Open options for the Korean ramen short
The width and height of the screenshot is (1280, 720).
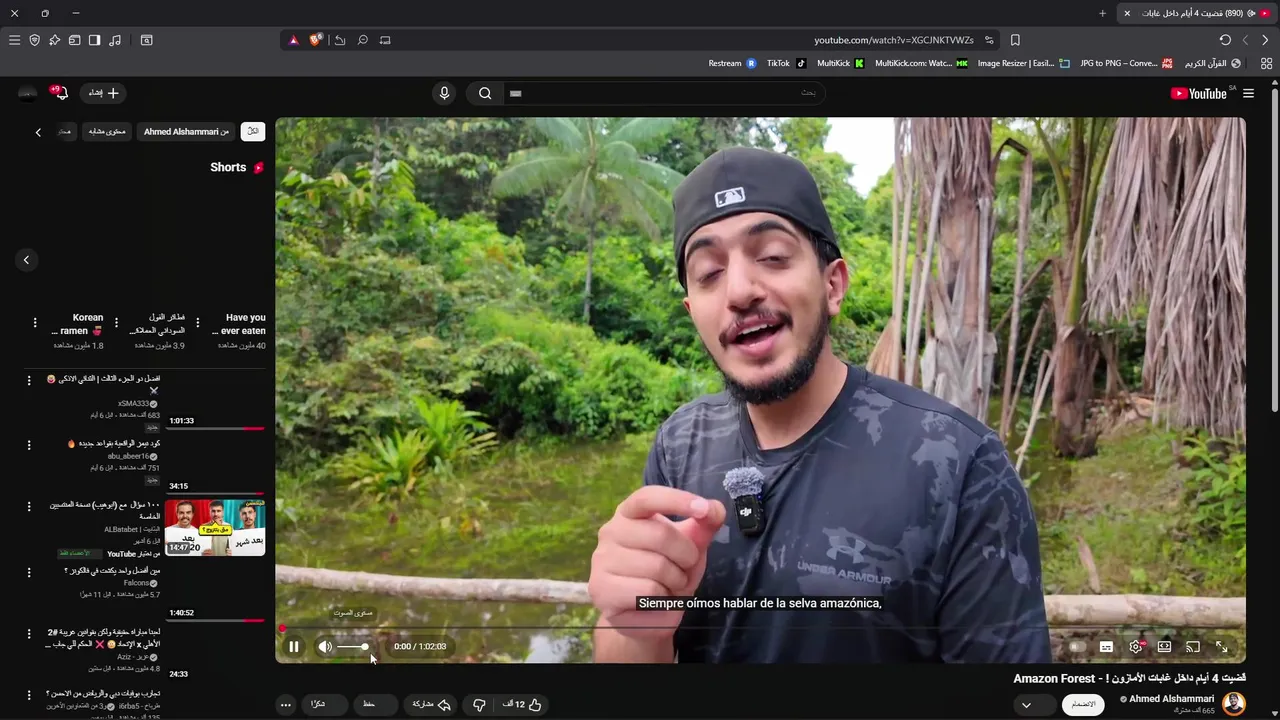pyautogui.click(x=35, y=323)
